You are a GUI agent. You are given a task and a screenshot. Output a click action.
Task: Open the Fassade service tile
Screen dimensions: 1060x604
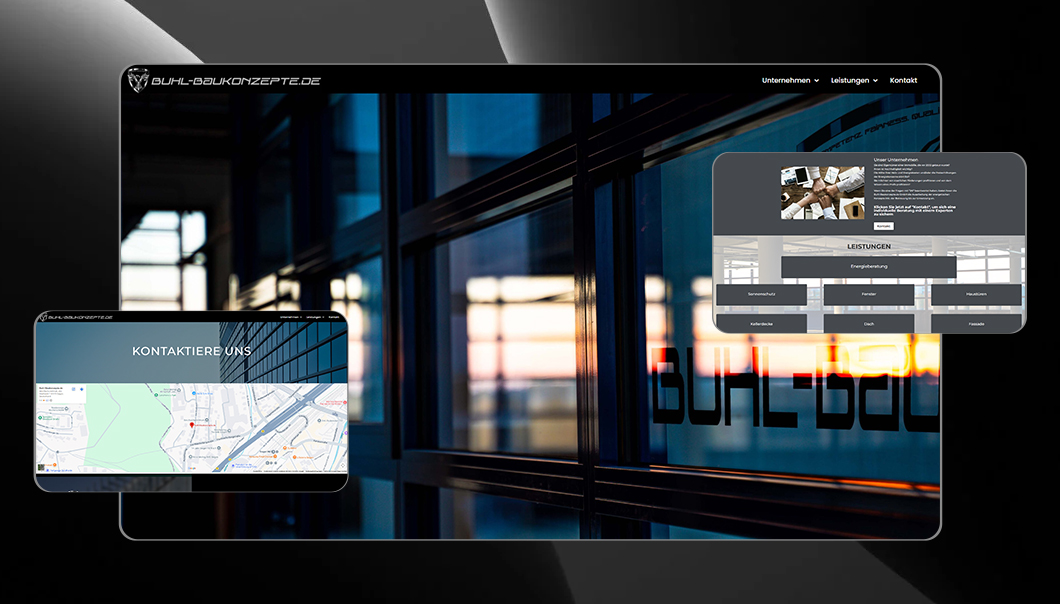click(976, 324)
